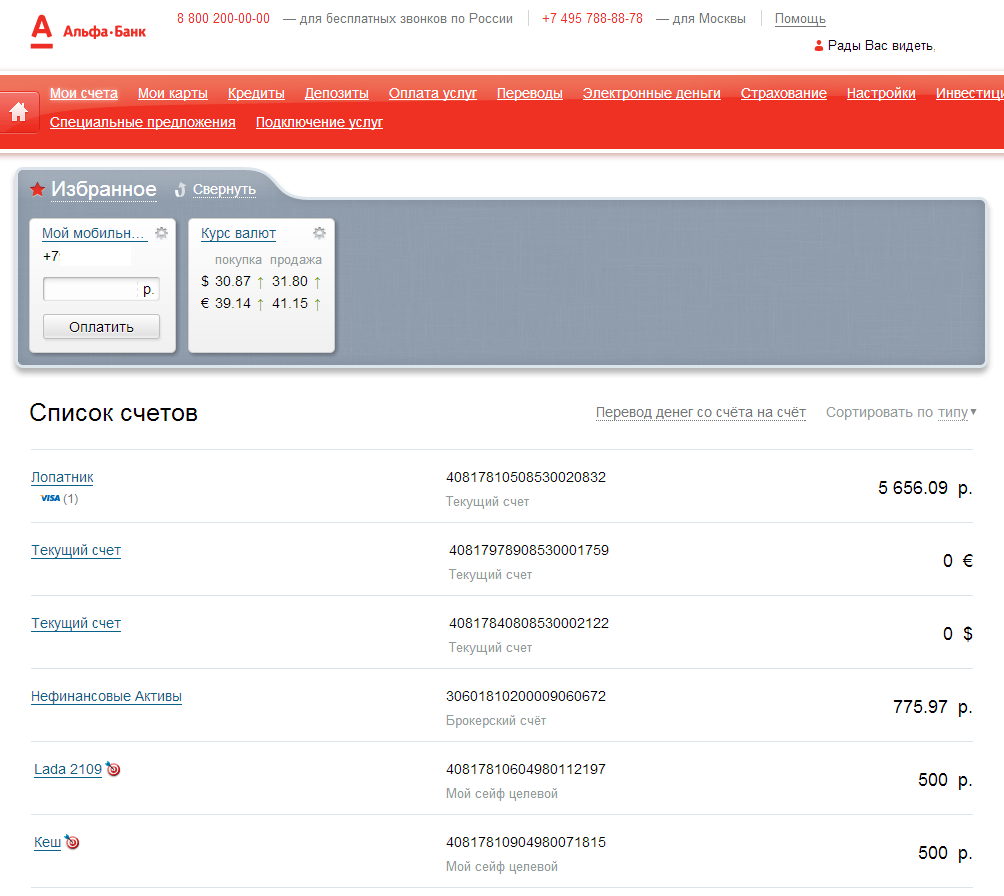This screenshot has height=896, width=1004.
Task: Open the Курс валют widget title link
Action: (238, 233)
